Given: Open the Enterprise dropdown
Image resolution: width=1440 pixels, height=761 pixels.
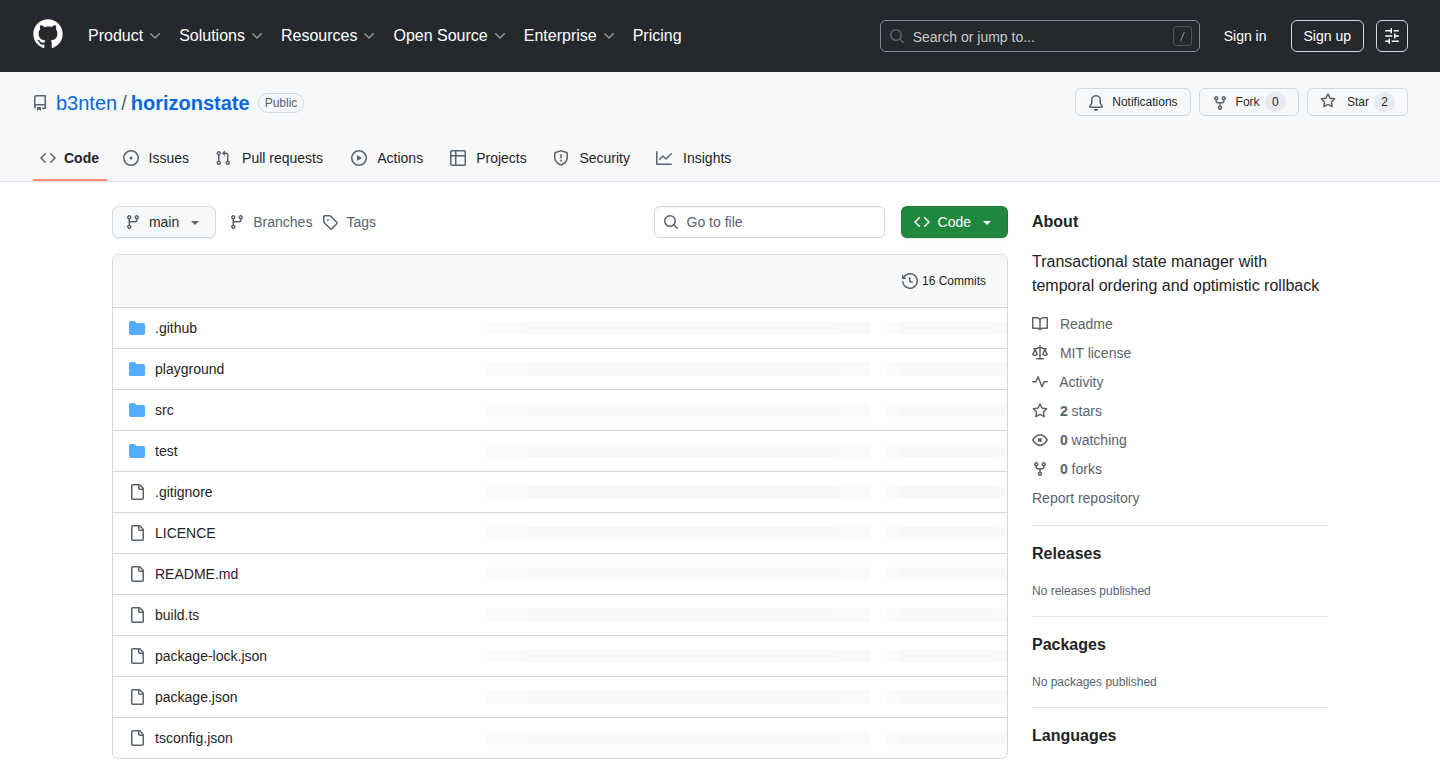Looking at the screenshot, I should (569, 36).
